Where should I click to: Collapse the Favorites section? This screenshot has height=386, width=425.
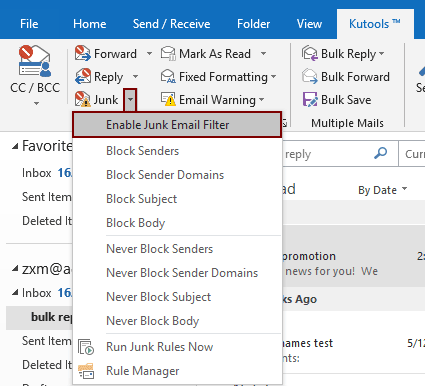click(x=15, y=146)
